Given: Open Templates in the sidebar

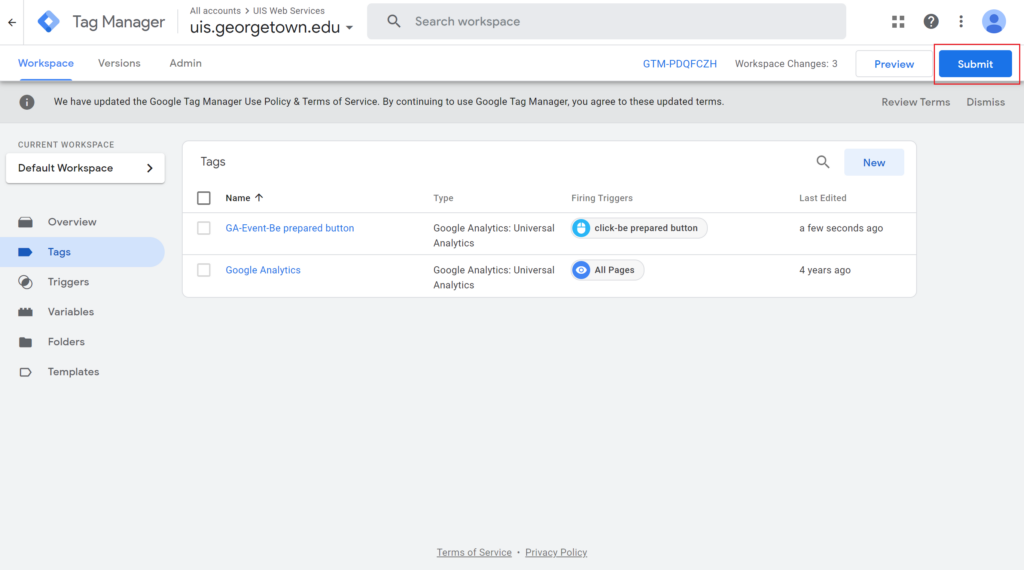Looking at the screenshot, I should 73,372.
